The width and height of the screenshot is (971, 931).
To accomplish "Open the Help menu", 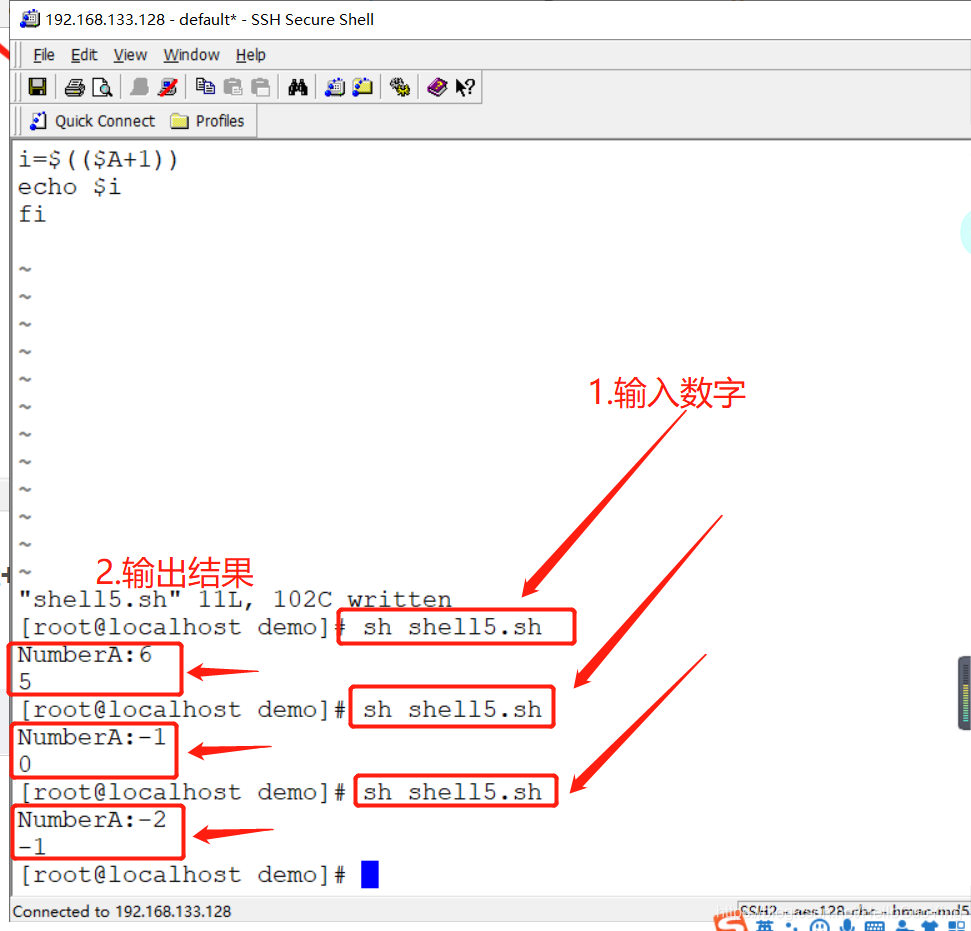I will coord(251,55).
